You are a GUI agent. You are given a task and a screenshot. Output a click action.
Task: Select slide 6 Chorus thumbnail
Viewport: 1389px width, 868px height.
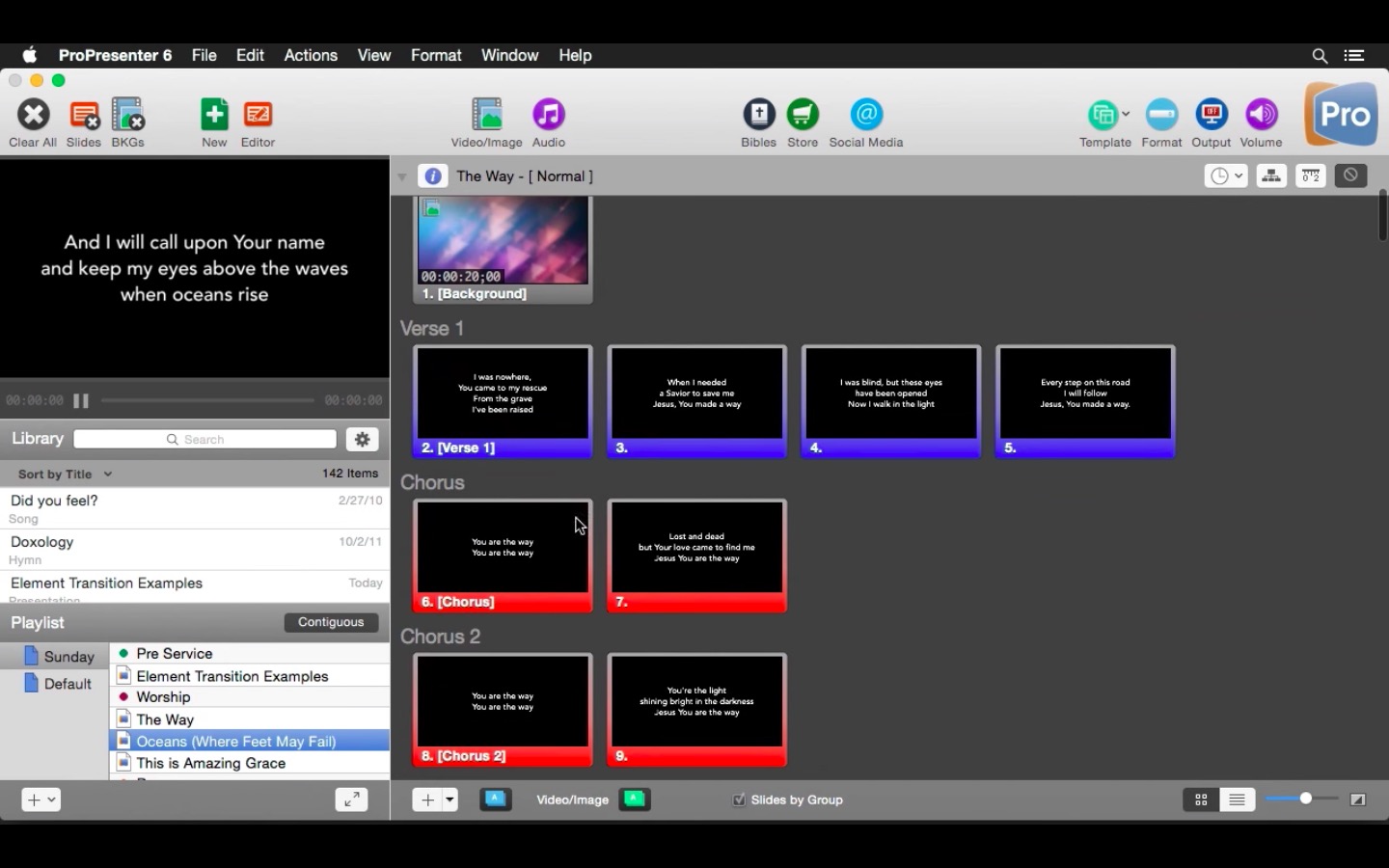click(x=503, y=556)
